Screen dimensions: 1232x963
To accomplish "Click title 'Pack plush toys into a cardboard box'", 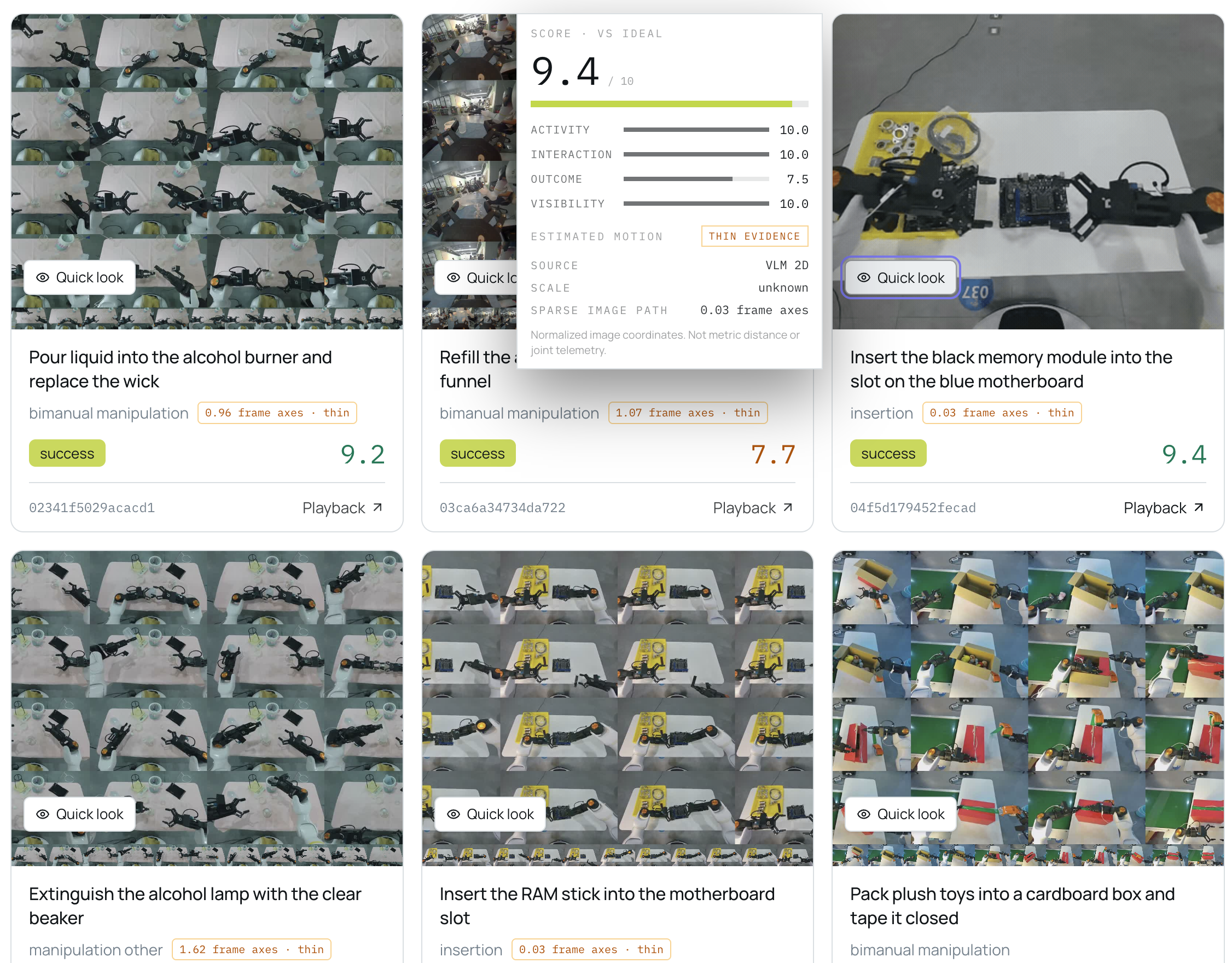I will [1012, 906].
